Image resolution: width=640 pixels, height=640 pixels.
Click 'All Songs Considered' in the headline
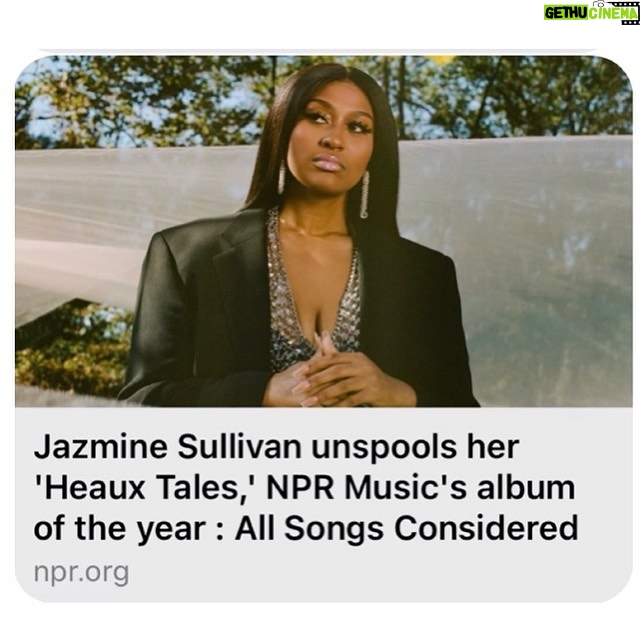(x=406, y=528)
